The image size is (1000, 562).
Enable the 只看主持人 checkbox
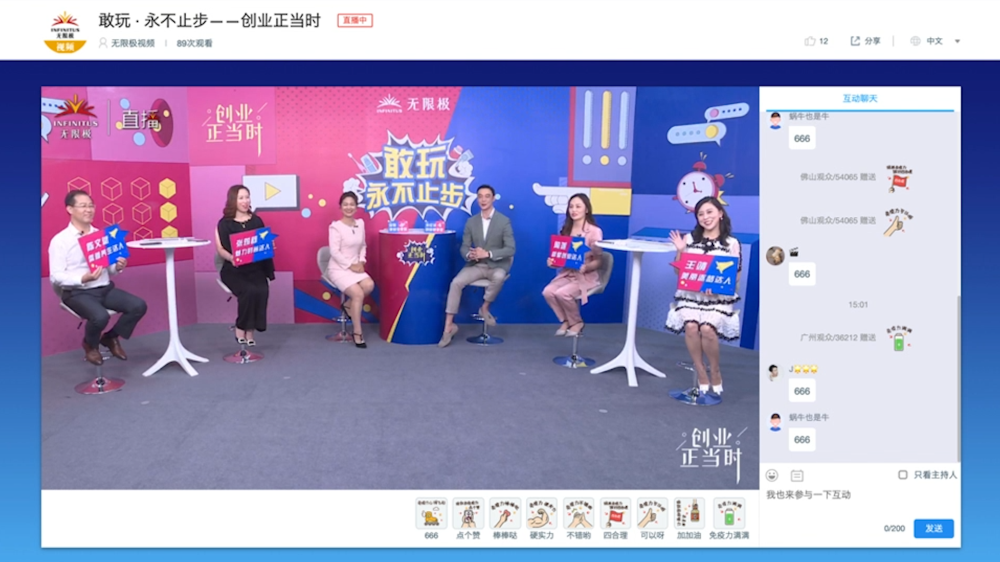coord(902,475)
